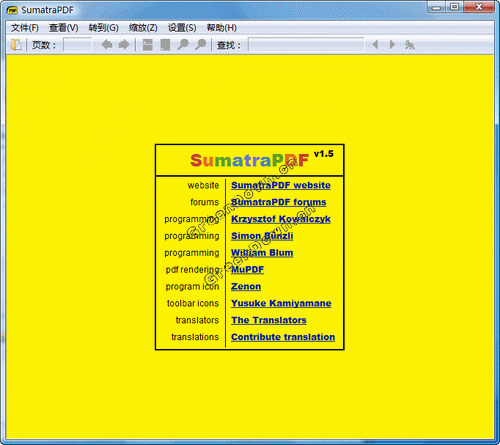Open the MuPDF link
The image size is (500, 445).
pyautogui.click(x=248, y=270)
